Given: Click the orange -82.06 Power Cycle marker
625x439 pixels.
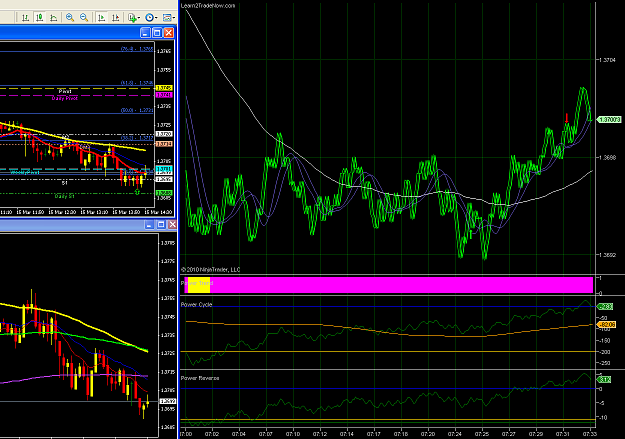Looking at the screenshot, I should click(606, 325).
